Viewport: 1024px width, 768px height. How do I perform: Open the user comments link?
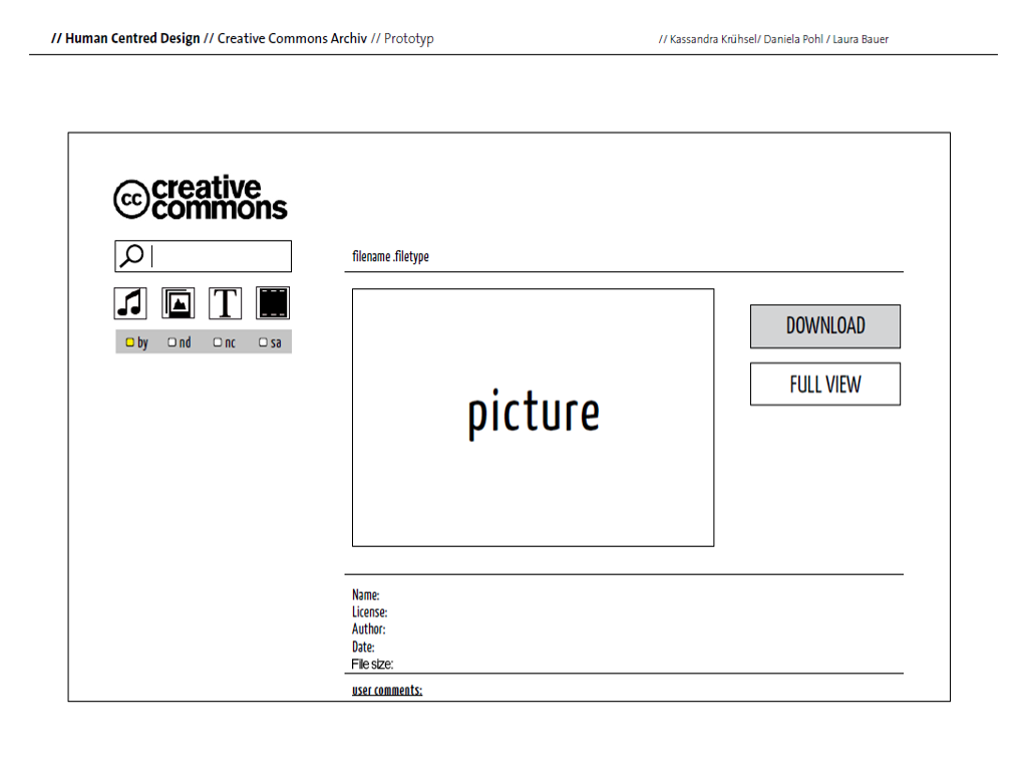pyautogui.click(x=387, y=690)
